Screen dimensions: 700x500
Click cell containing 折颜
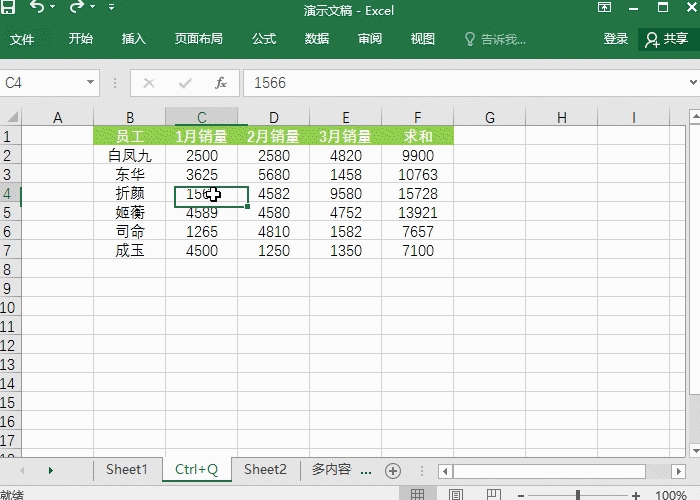(129, 193)
